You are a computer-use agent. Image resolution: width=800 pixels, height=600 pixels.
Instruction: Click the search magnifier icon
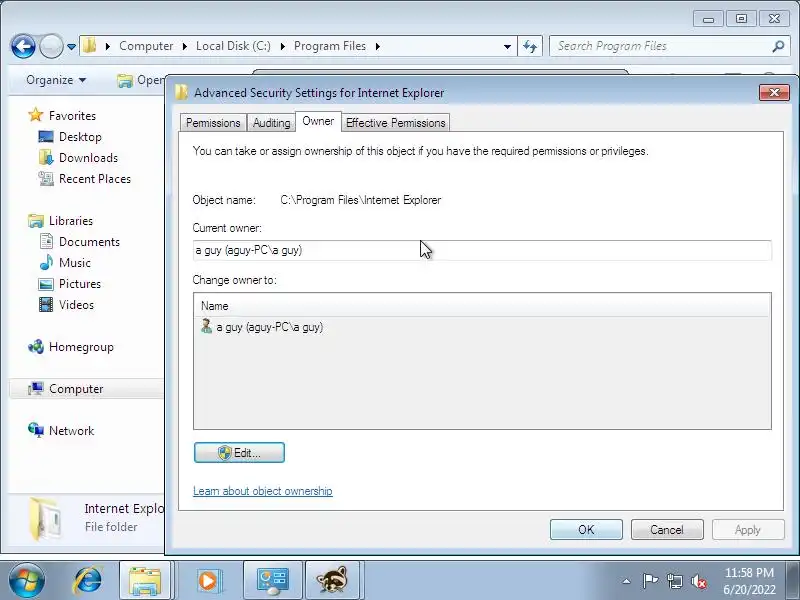pos(778,46)
